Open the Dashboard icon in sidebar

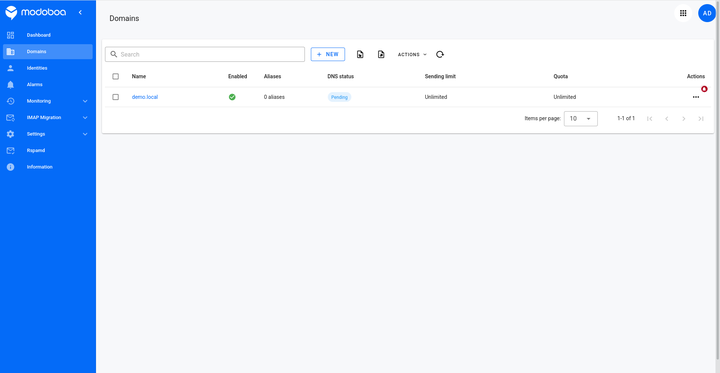click(11, 35)
